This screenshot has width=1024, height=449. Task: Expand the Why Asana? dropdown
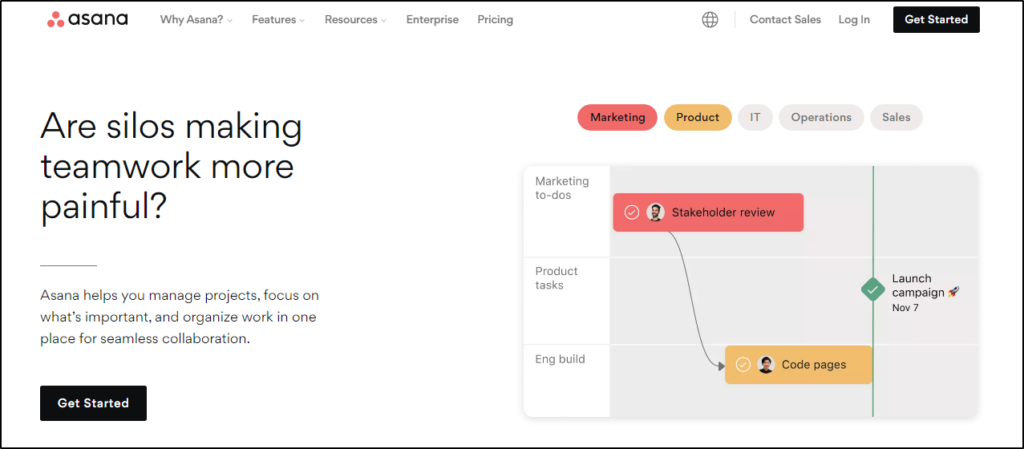tap(196, 19)
